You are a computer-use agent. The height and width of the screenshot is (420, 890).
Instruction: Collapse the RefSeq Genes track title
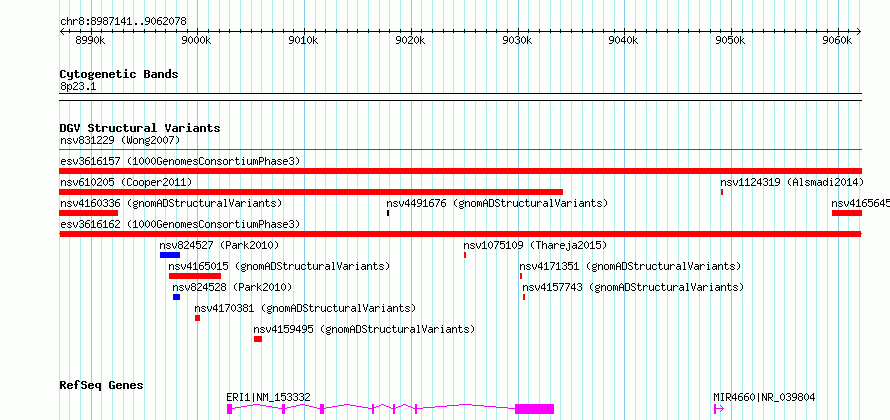click(101, 385)
